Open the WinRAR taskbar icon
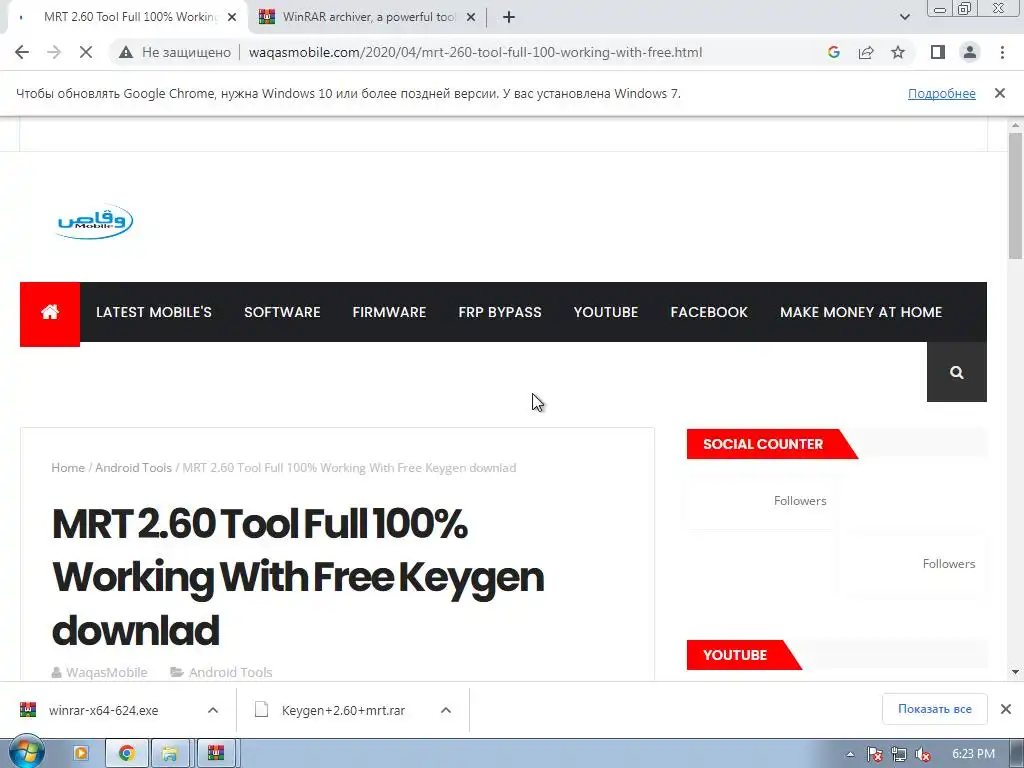1024x768 pixels. coord(216,754)
